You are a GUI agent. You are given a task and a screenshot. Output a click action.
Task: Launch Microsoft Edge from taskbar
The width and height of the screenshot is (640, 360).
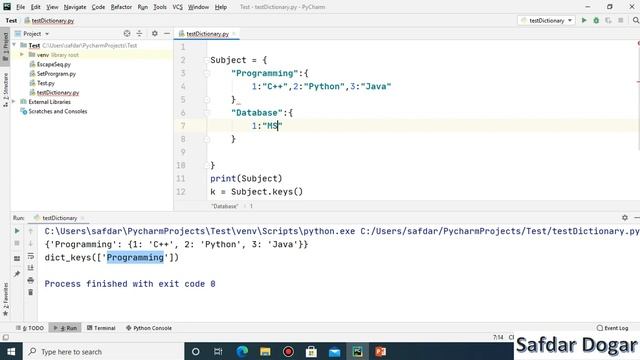click(x=242, y=351)
